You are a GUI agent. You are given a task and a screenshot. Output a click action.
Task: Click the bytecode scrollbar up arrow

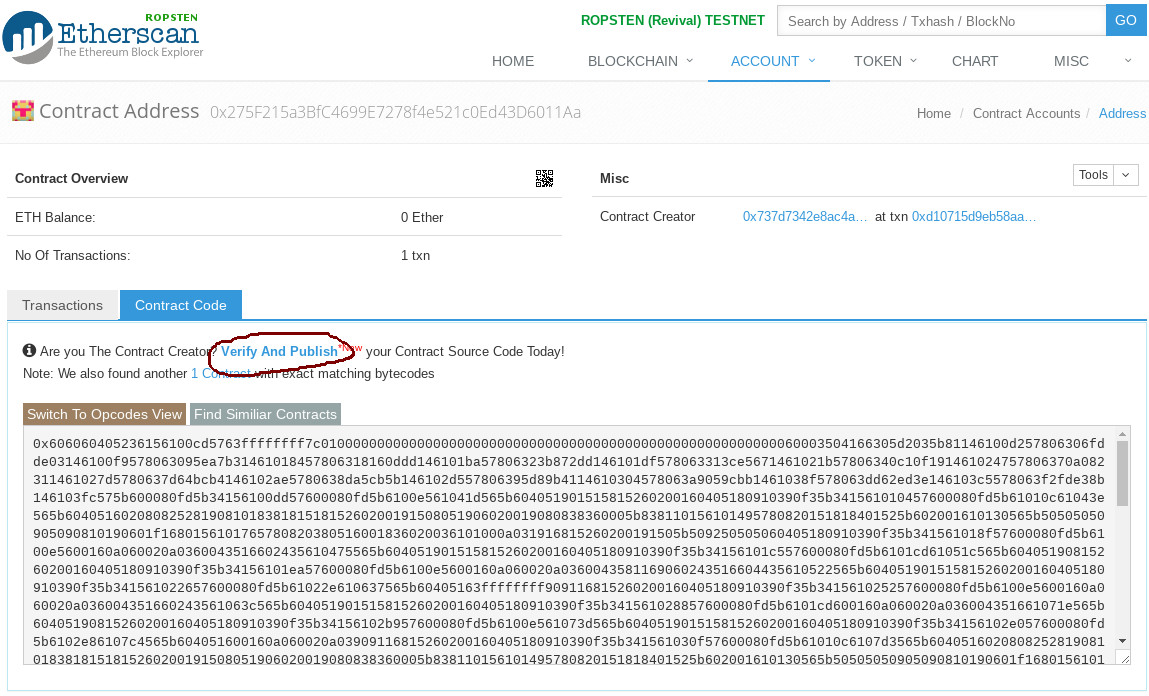click(1123, 434)
